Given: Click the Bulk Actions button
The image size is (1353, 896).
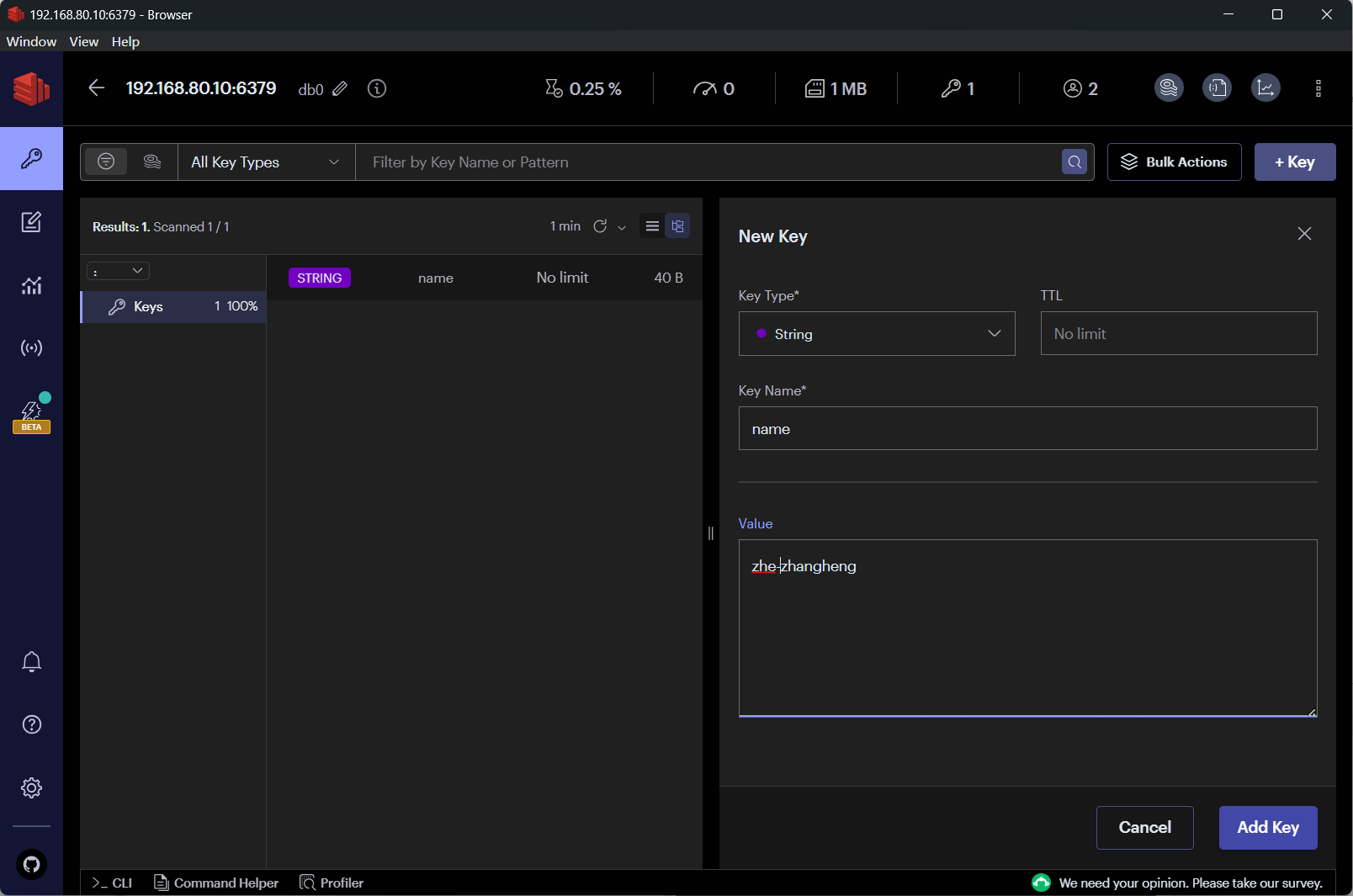Looking at the screenshot, I should [x=1174, y=162].
